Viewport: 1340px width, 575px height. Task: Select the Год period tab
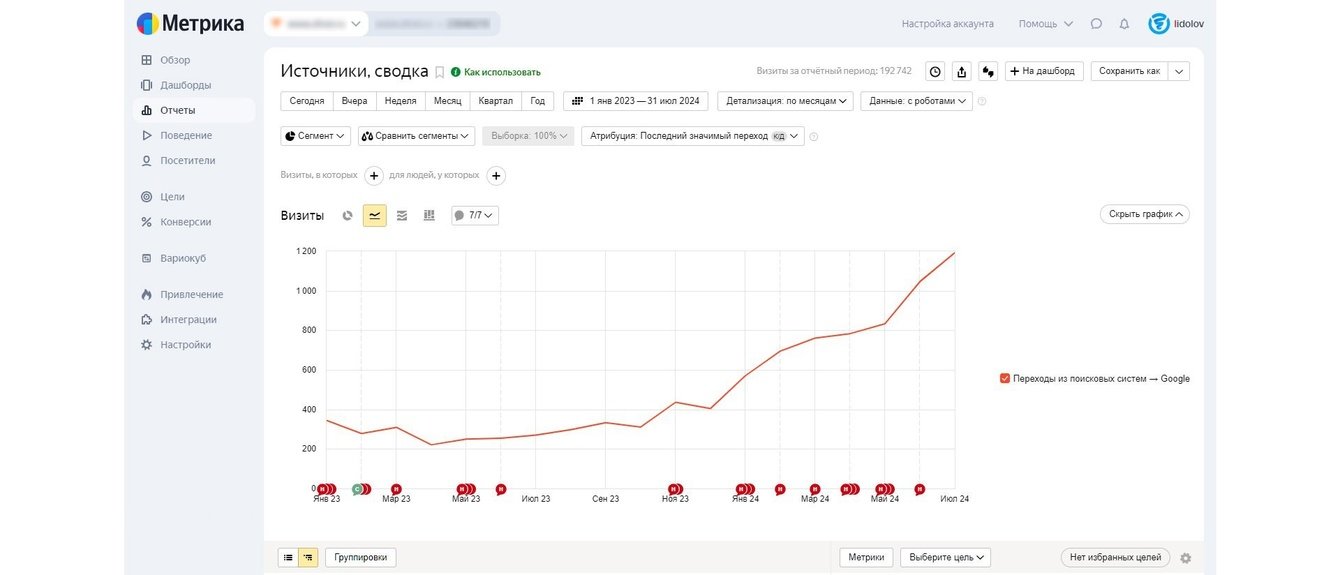(538, 101)
